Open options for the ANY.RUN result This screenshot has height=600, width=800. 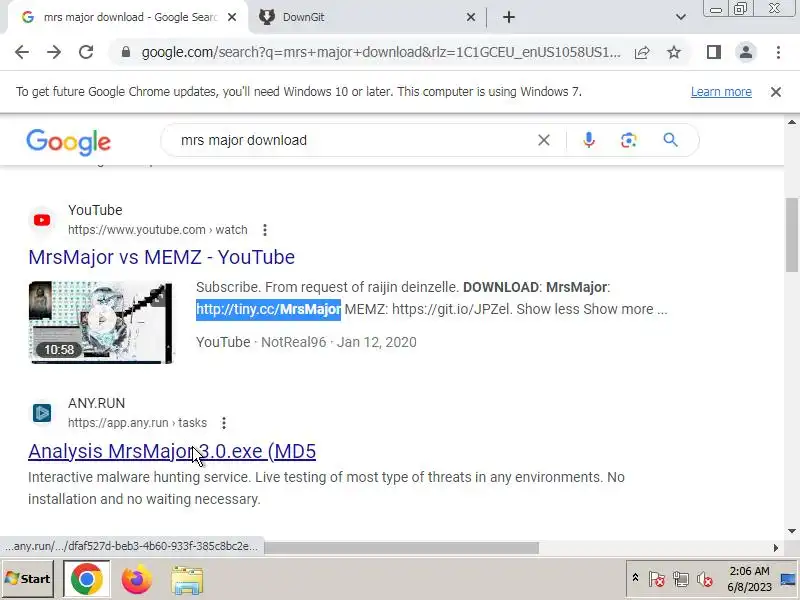(x=224, y=423)
